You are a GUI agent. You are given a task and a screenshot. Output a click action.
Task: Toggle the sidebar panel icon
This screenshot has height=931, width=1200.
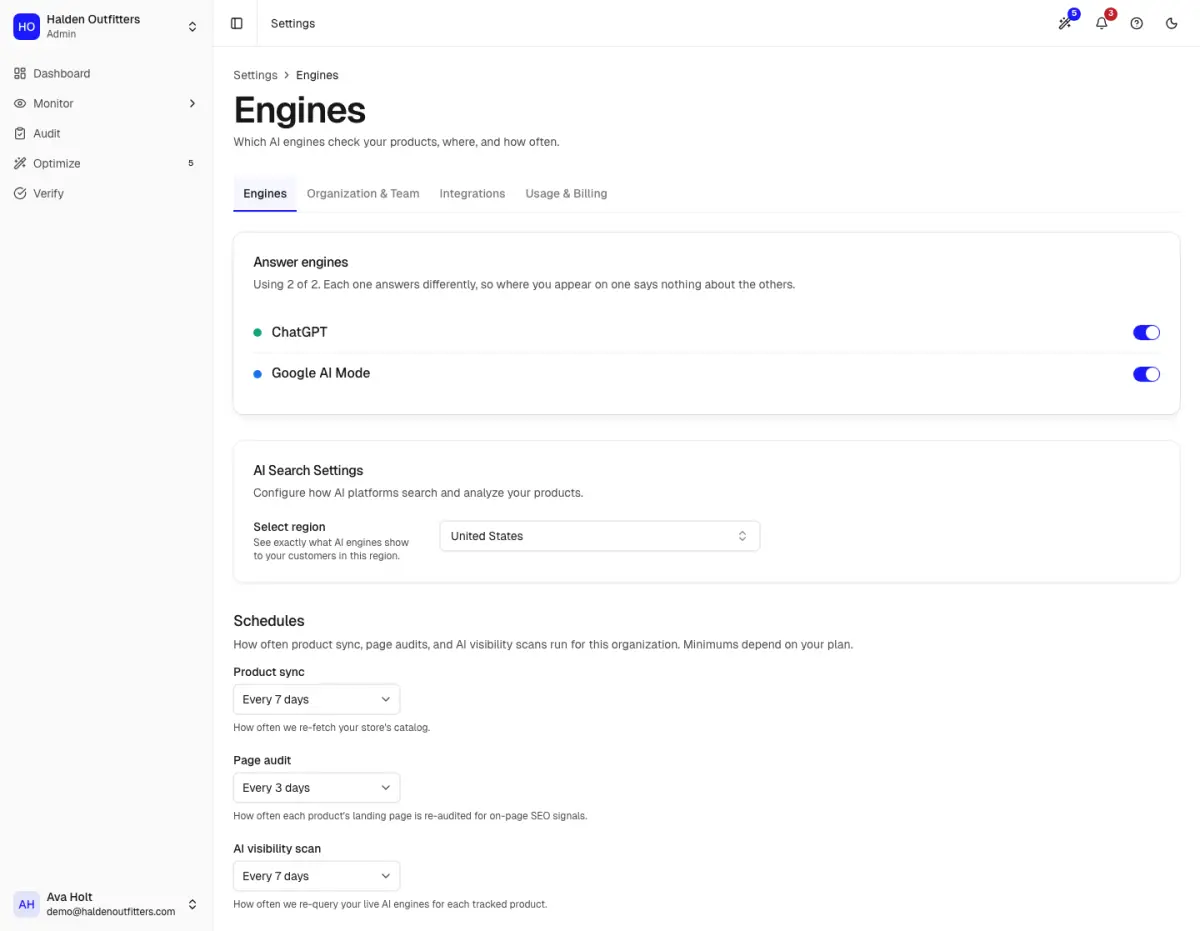pyautogui.click(x=237, y=23)
